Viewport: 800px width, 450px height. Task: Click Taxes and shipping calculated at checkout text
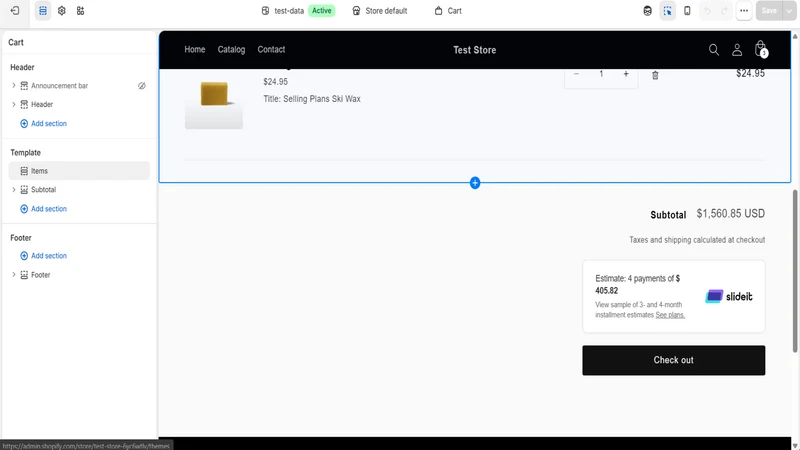pos(697,240)
